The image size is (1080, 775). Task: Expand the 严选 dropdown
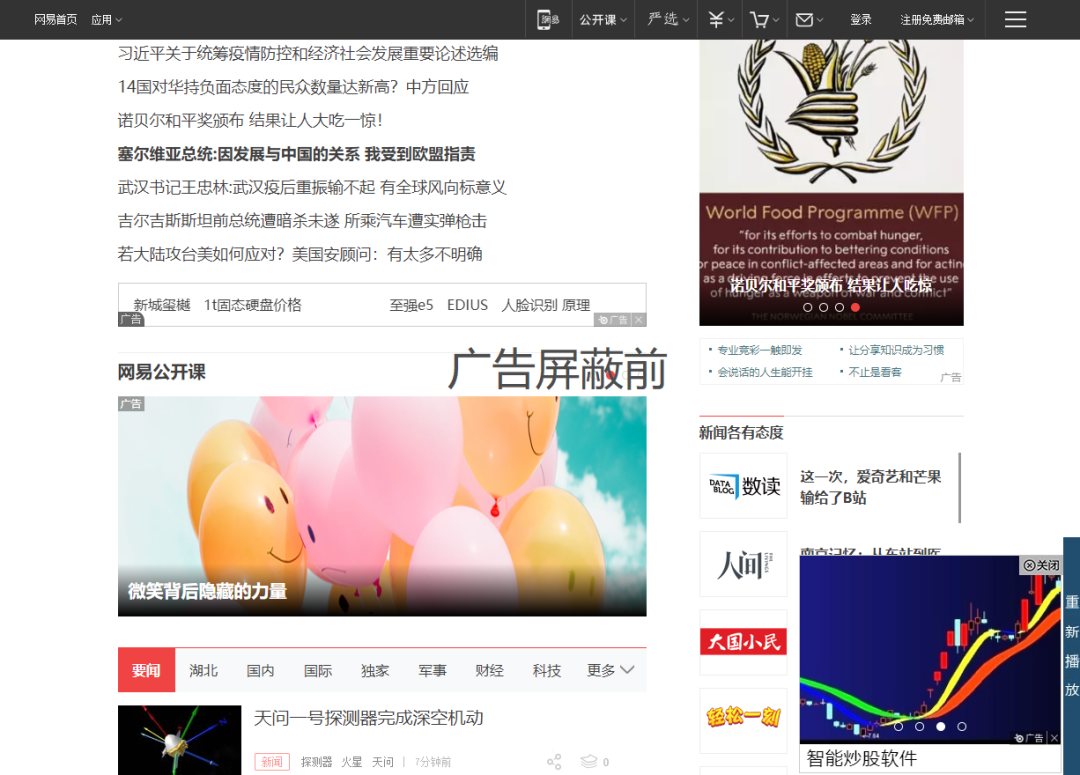[668, 19]
